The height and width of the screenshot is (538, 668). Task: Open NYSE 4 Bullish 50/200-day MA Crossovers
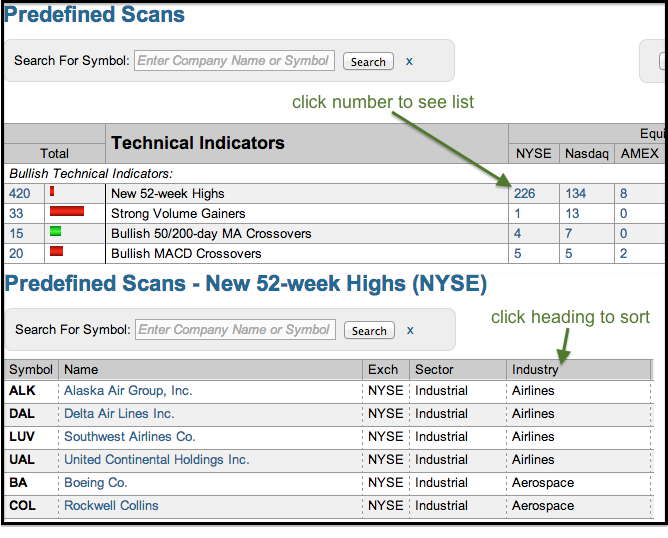point(517,233)
